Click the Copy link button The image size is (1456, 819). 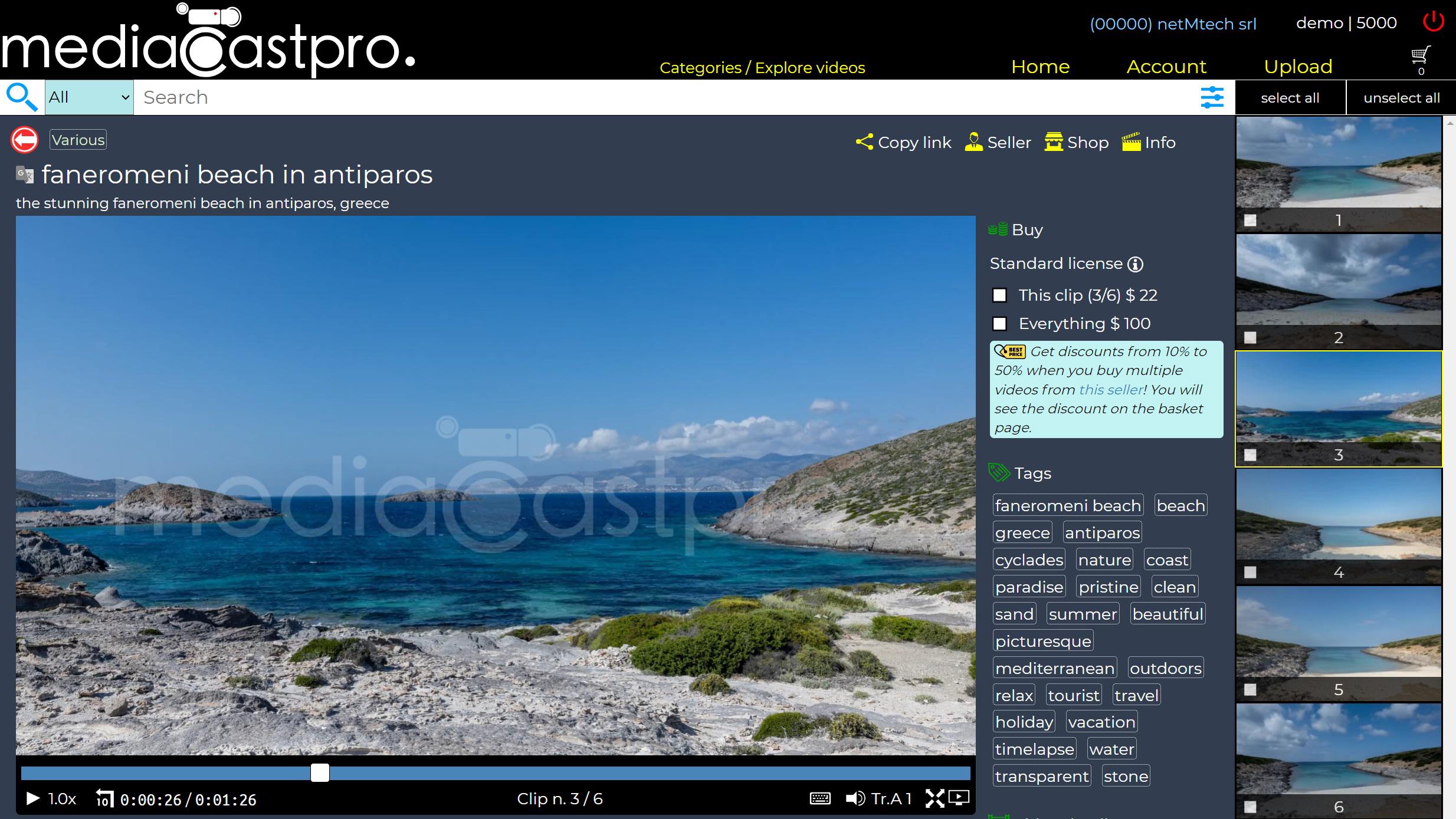tap(903, 143)
